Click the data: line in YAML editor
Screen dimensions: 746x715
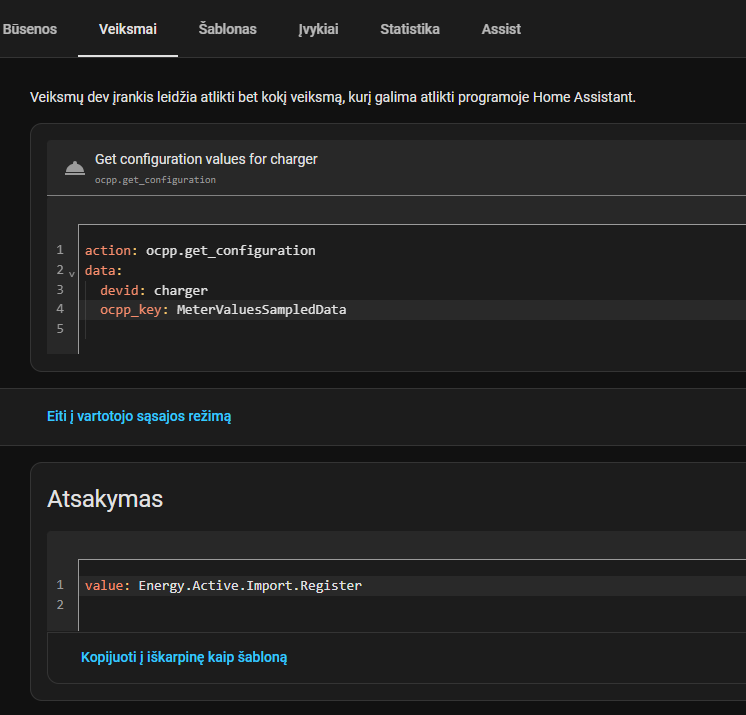tap(104, 271)
